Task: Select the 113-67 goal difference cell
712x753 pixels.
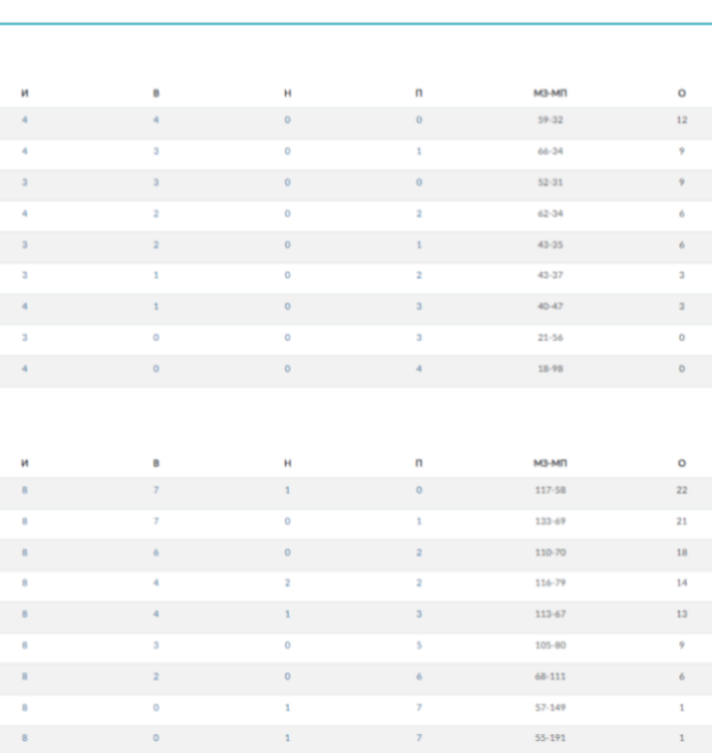Action: tap(550, 615)
